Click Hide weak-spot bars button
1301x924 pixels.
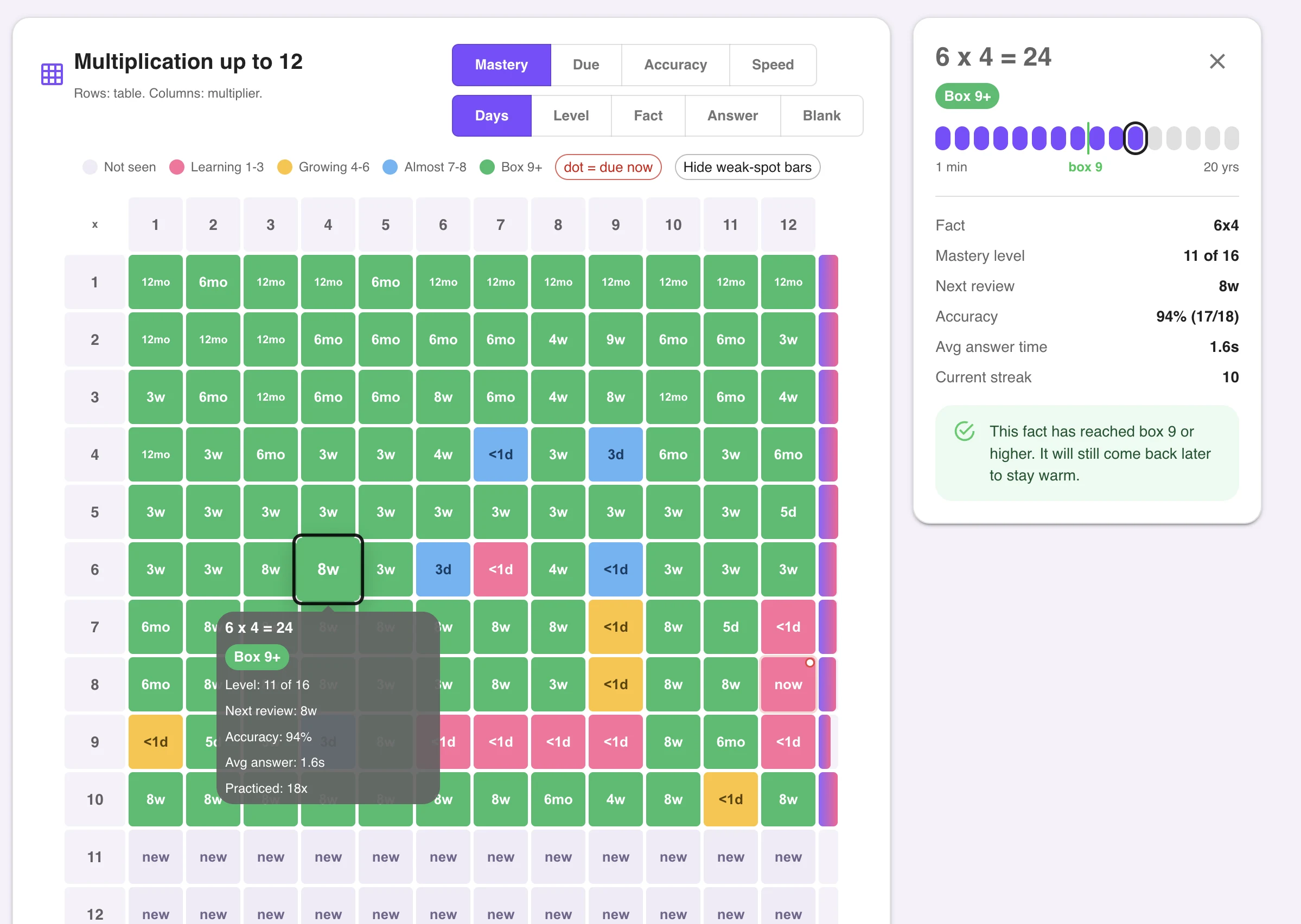pyautogui.click(x=747, y=167)
